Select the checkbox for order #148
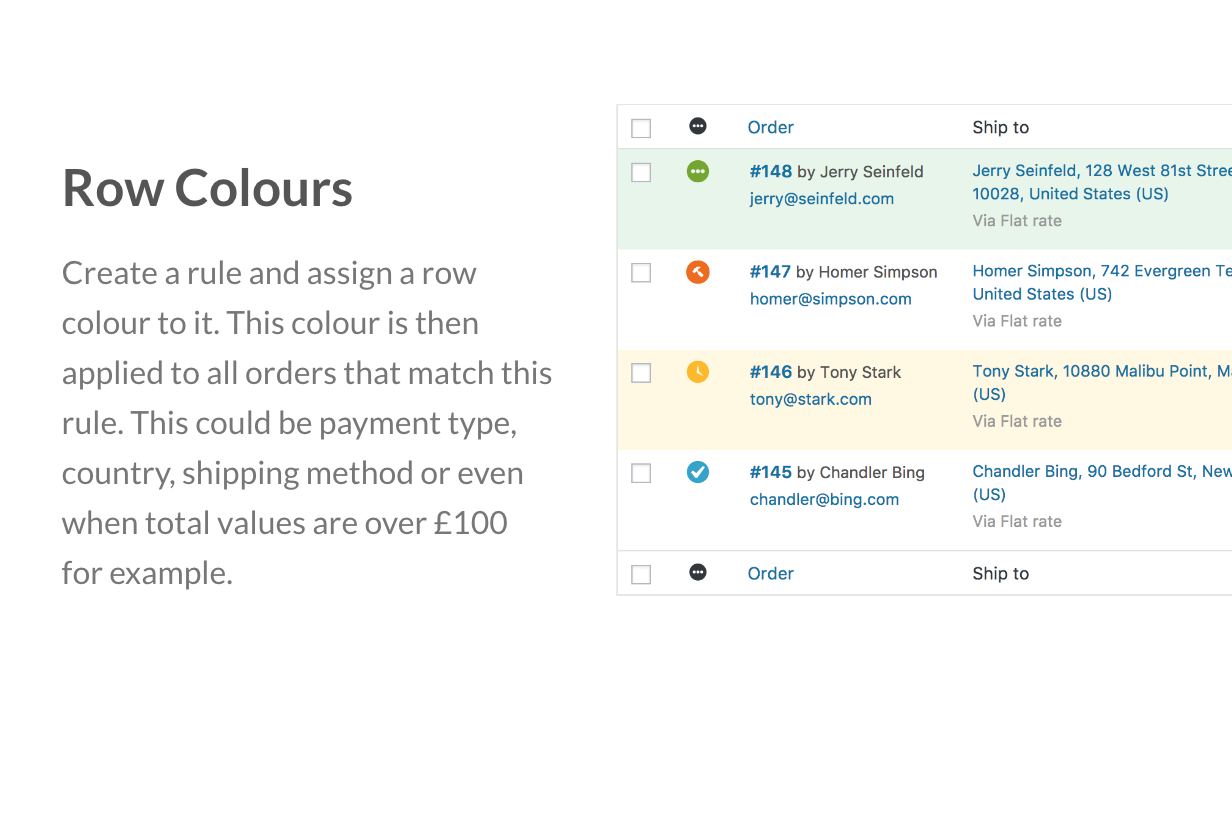 [x=641, y=172]
